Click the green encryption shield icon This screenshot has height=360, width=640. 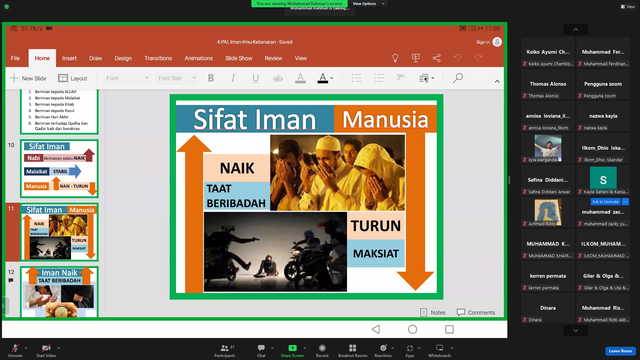click(x=7, y=7)
